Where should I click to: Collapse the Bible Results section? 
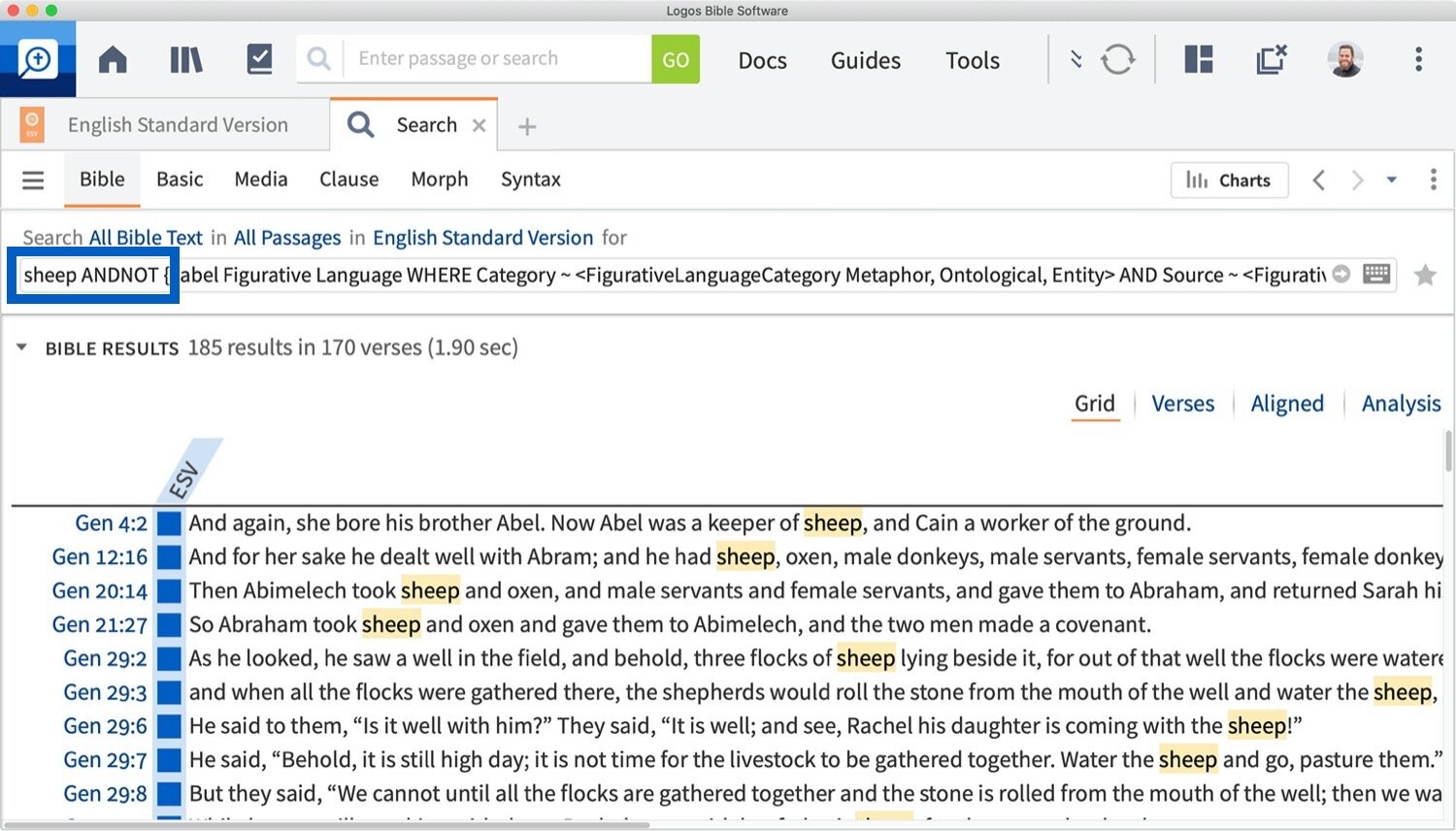(x=21, y=348)
